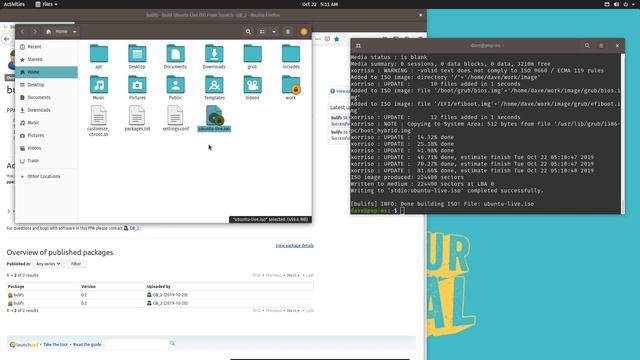This screenshot has width=640, height=360.
Task: Click the new tab icon in terminal
Action: pyautogui.click(x=358, y=46)
